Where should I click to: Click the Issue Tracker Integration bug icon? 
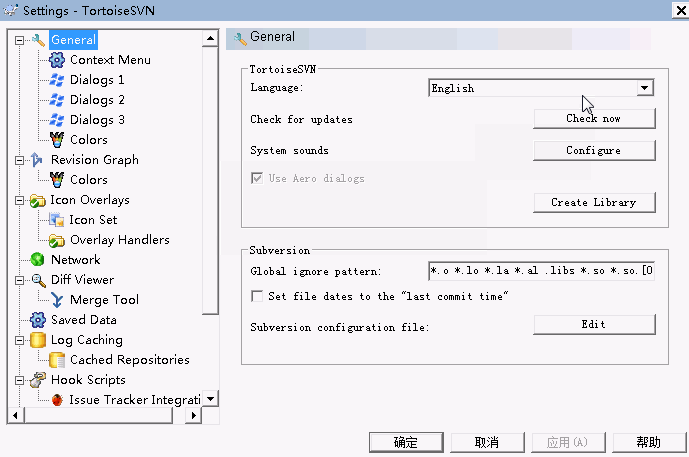(57, 400)
